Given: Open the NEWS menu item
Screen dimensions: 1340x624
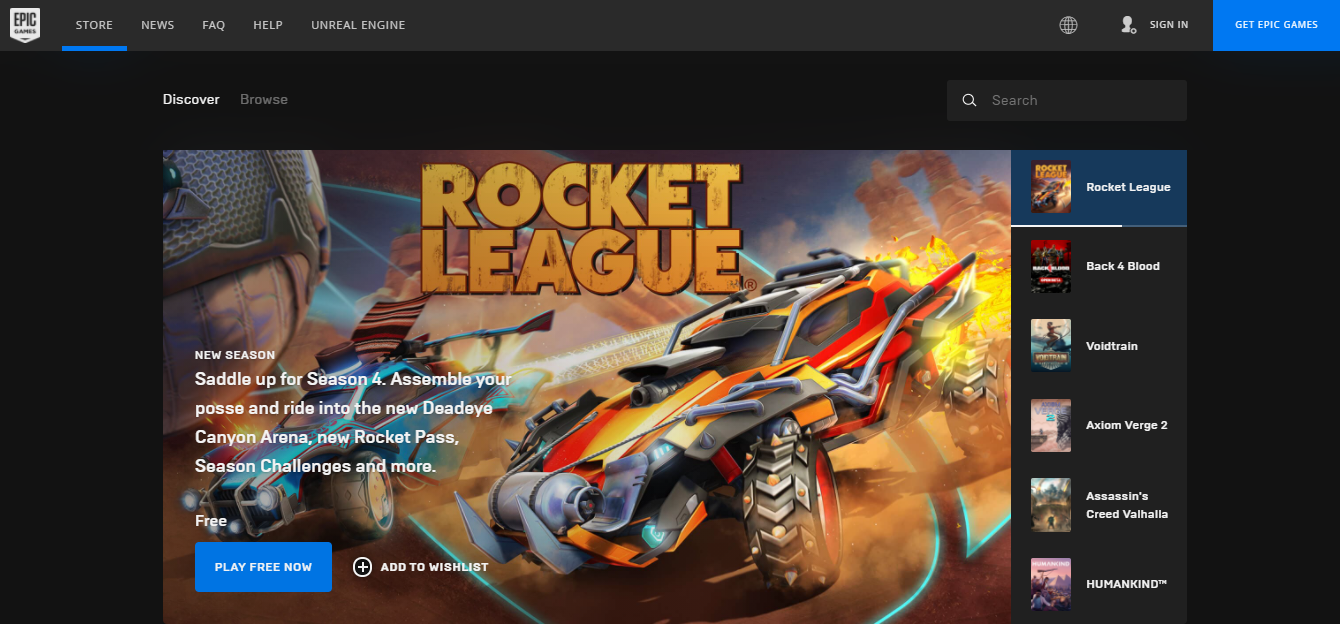Looking at the screenshot, I should (x=158, y=25).
